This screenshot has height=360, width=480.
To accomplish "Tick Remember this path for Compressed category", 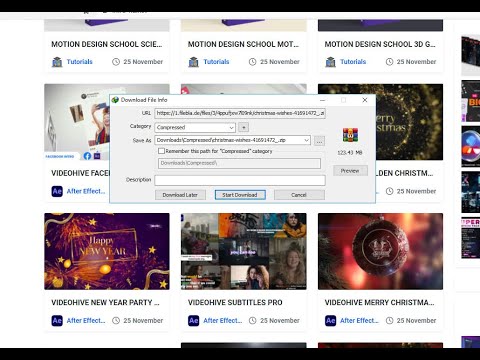I will click(161, 151).
